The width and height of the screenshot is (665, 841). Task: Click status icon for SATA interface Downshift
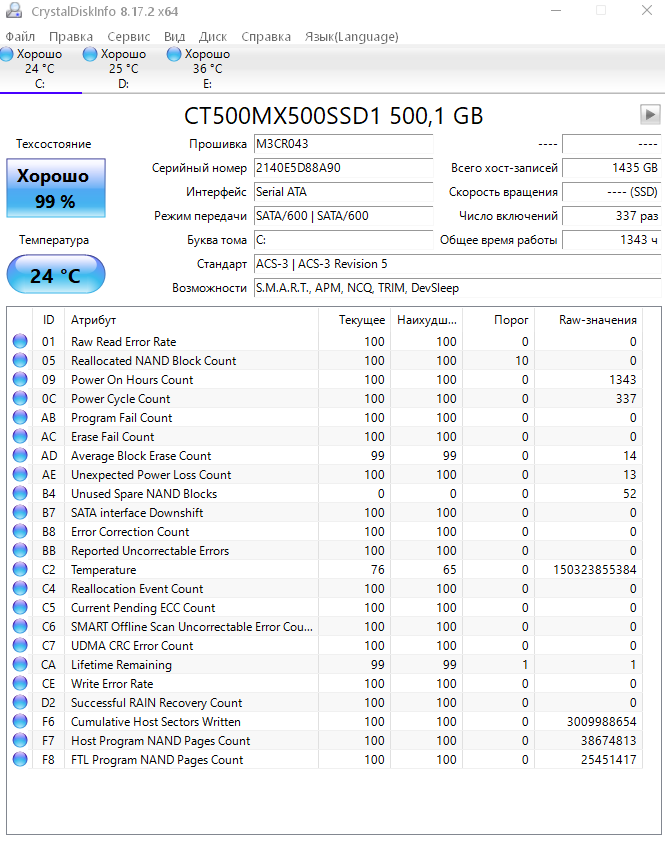tap(20, 512)
